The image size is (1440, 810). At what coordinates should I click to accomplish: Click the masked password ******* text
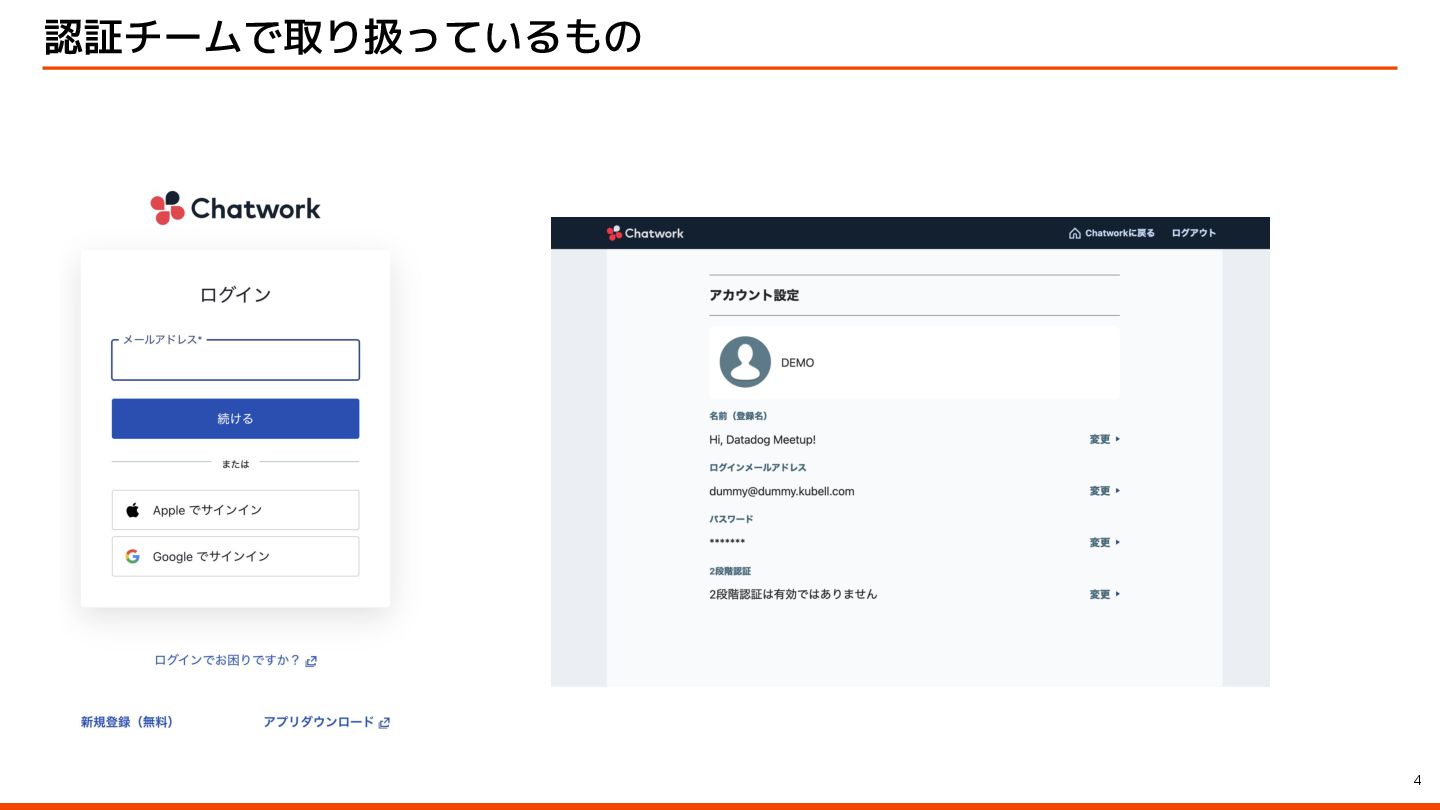727,542
